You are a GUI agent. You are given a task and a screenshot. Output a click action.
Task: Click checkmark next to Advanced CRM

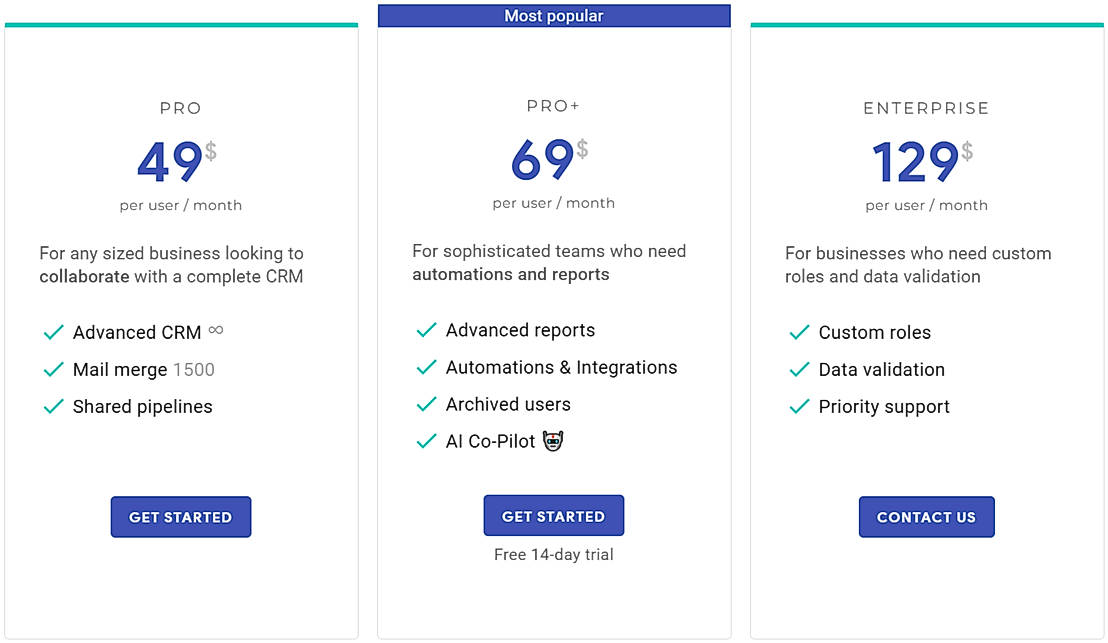point(54,332)
